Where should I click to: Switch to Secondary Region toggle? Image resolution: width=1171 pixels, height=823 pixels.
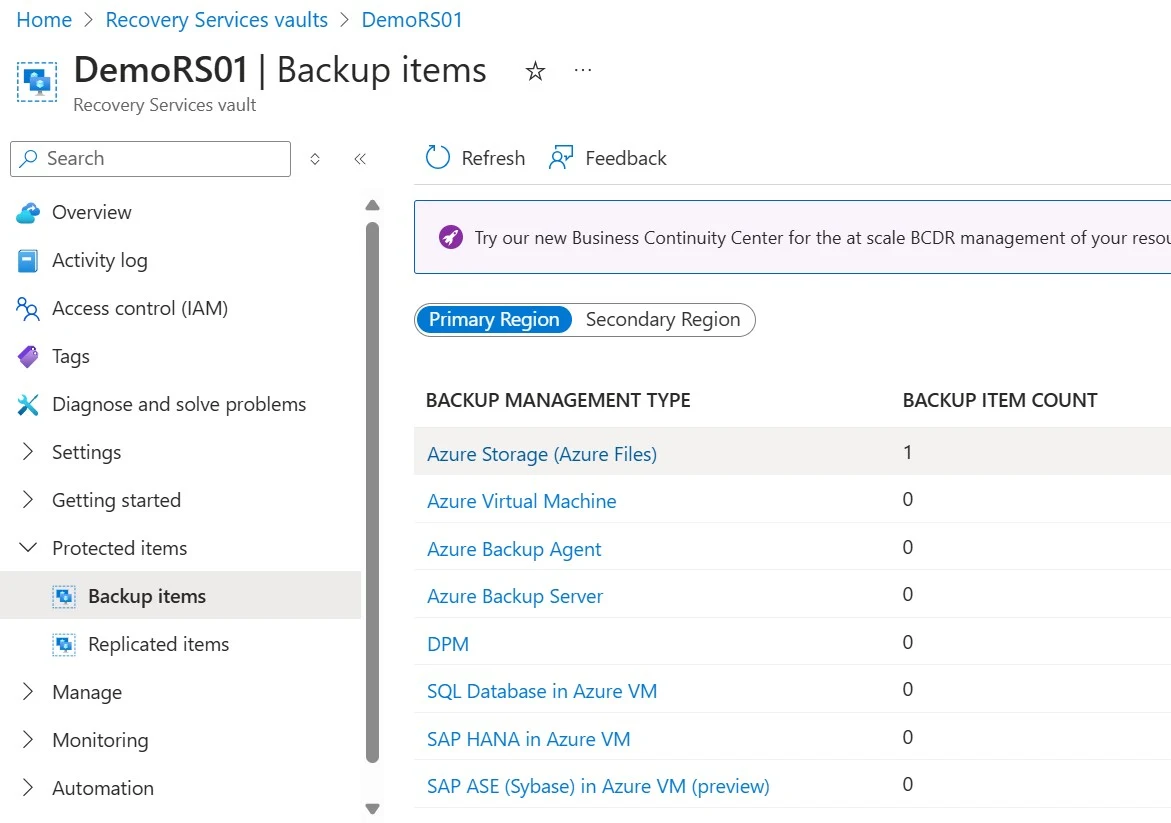click(x=663, y=320)
